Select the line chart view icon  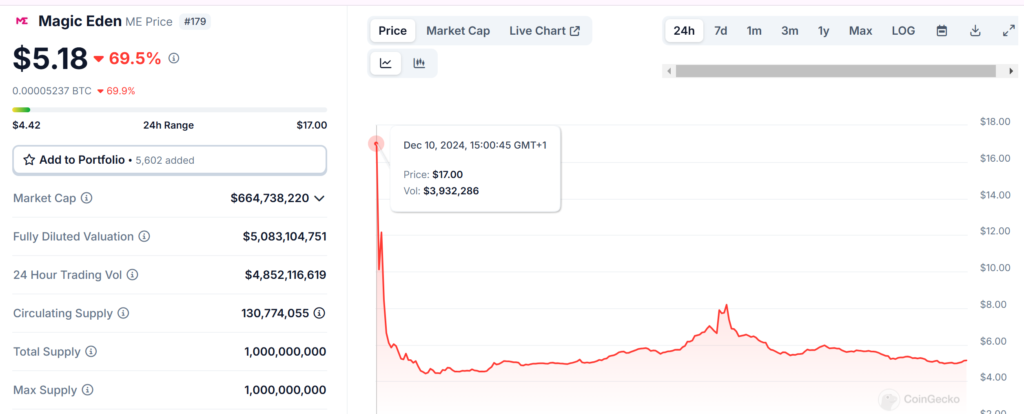coord(386,63)
